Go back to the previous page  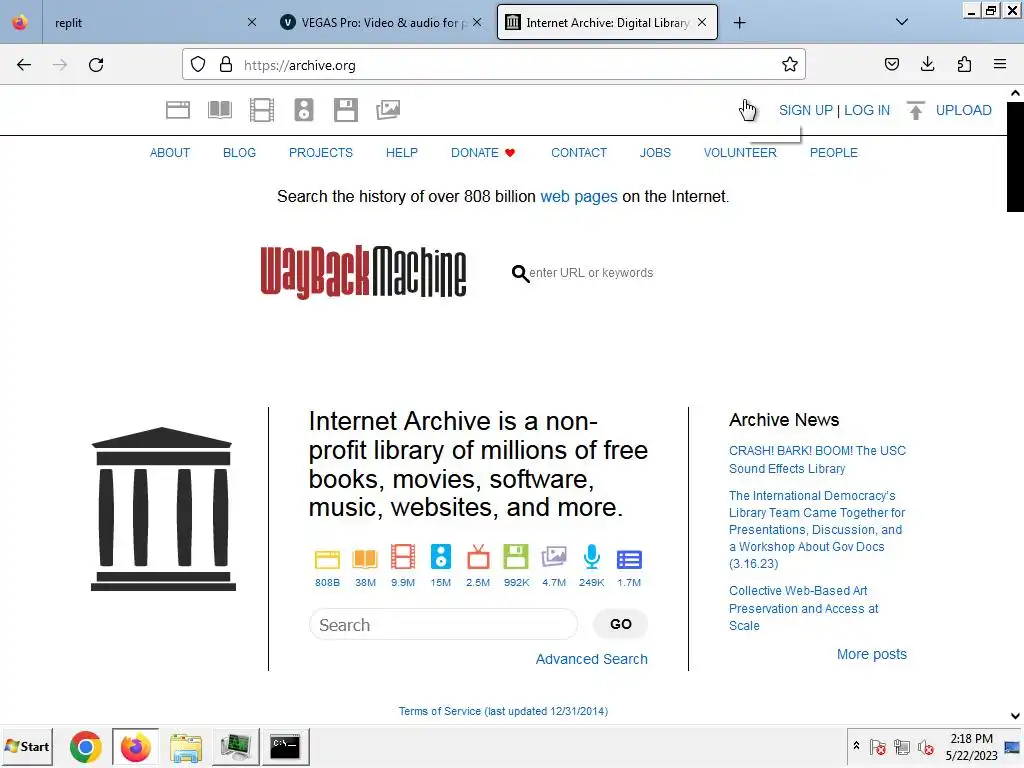[24, 65]
